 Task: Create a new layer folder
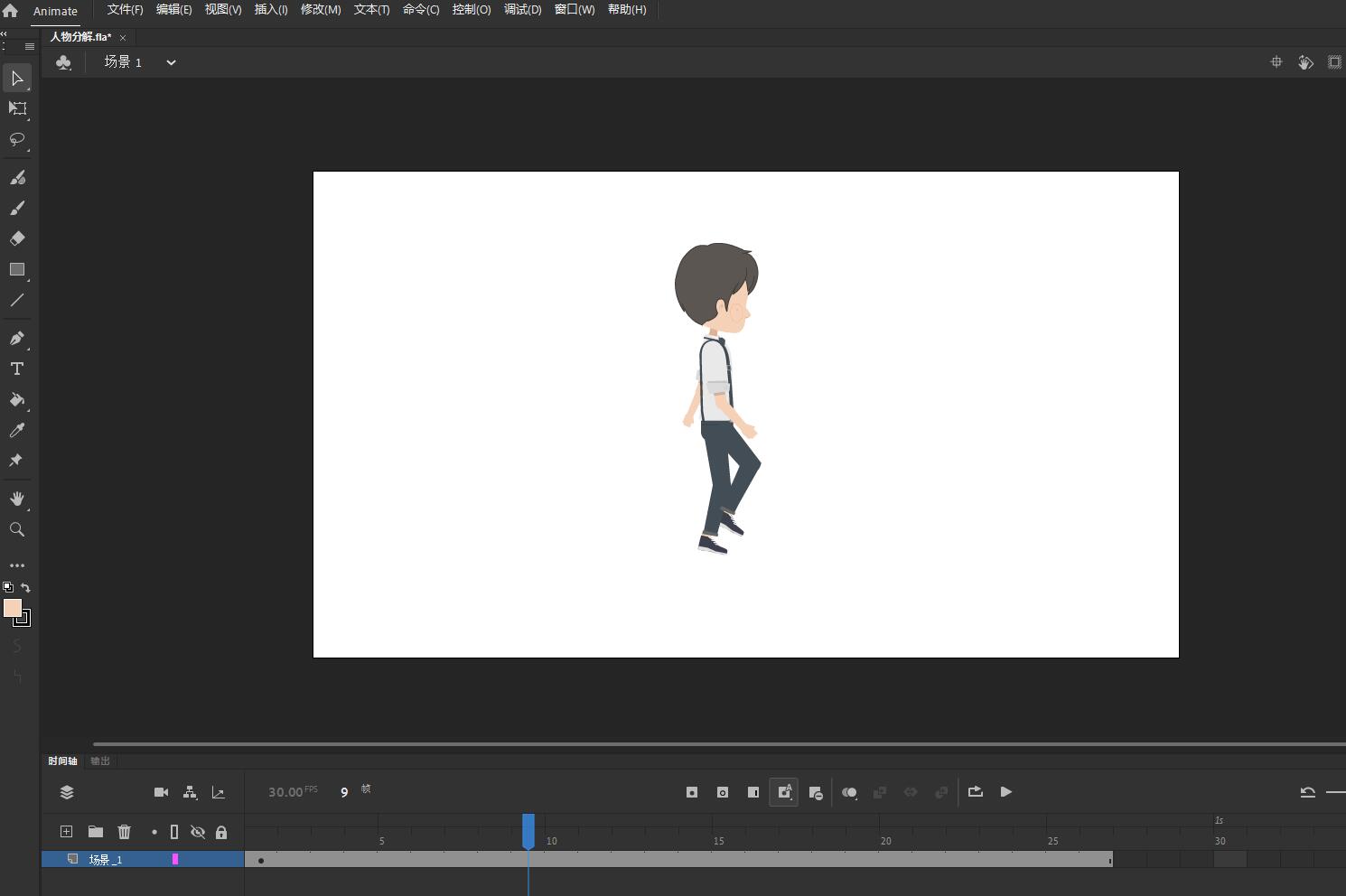pyautogui.click(x=95, y=832)
